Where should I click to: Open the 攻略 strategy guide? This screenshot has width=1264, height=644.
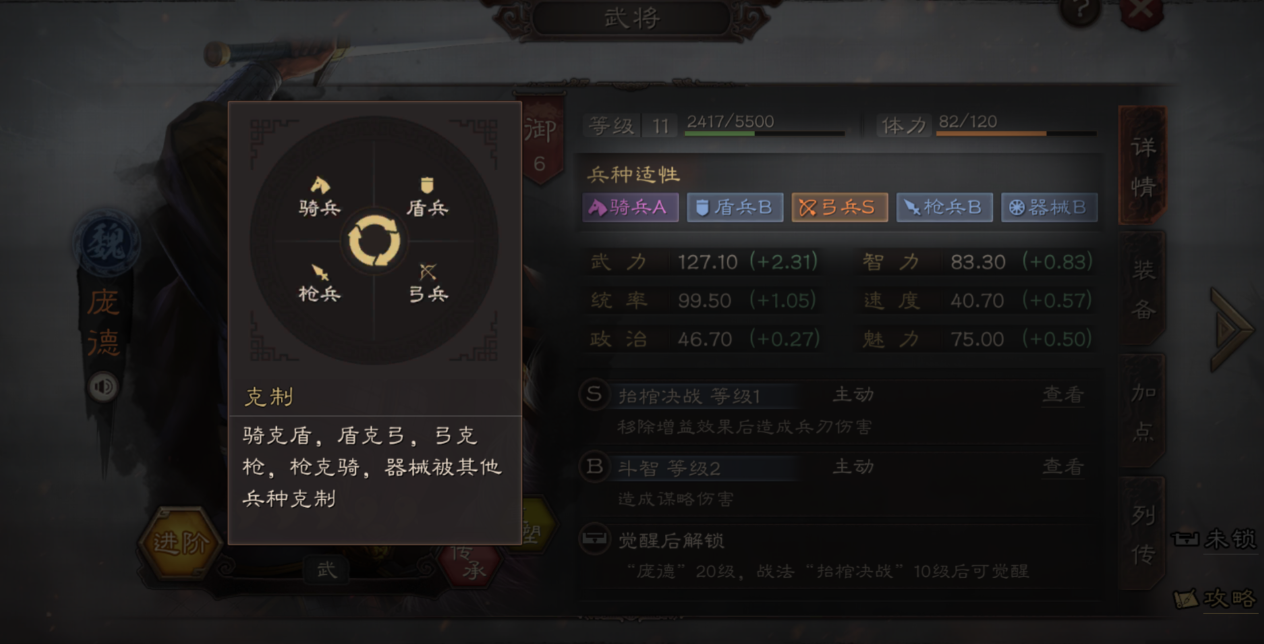tap(1216, 598)
